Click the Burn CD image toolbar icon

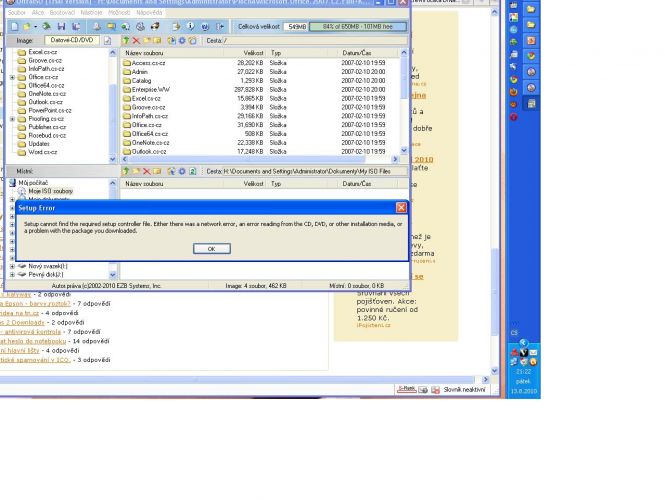click(155, 26)
